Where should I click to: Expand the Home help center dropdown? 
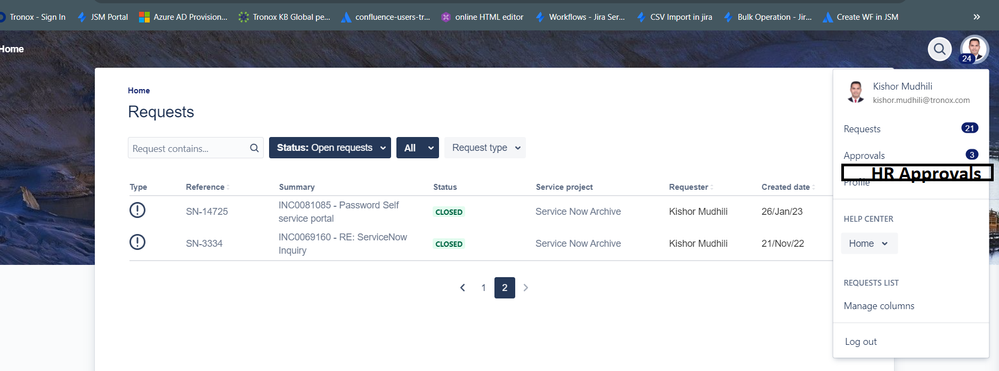point(869,243)
